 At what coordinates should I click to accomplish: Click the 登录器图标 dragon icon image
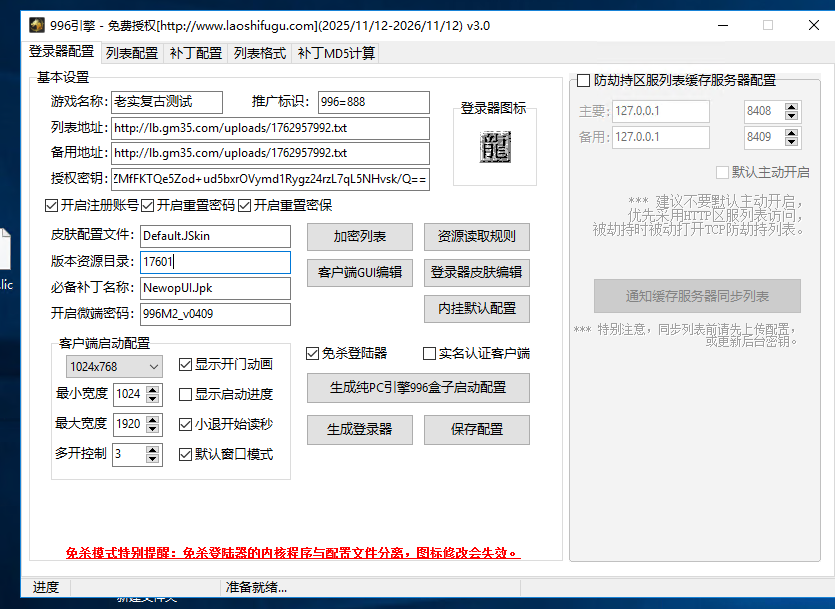pos(494,148)
